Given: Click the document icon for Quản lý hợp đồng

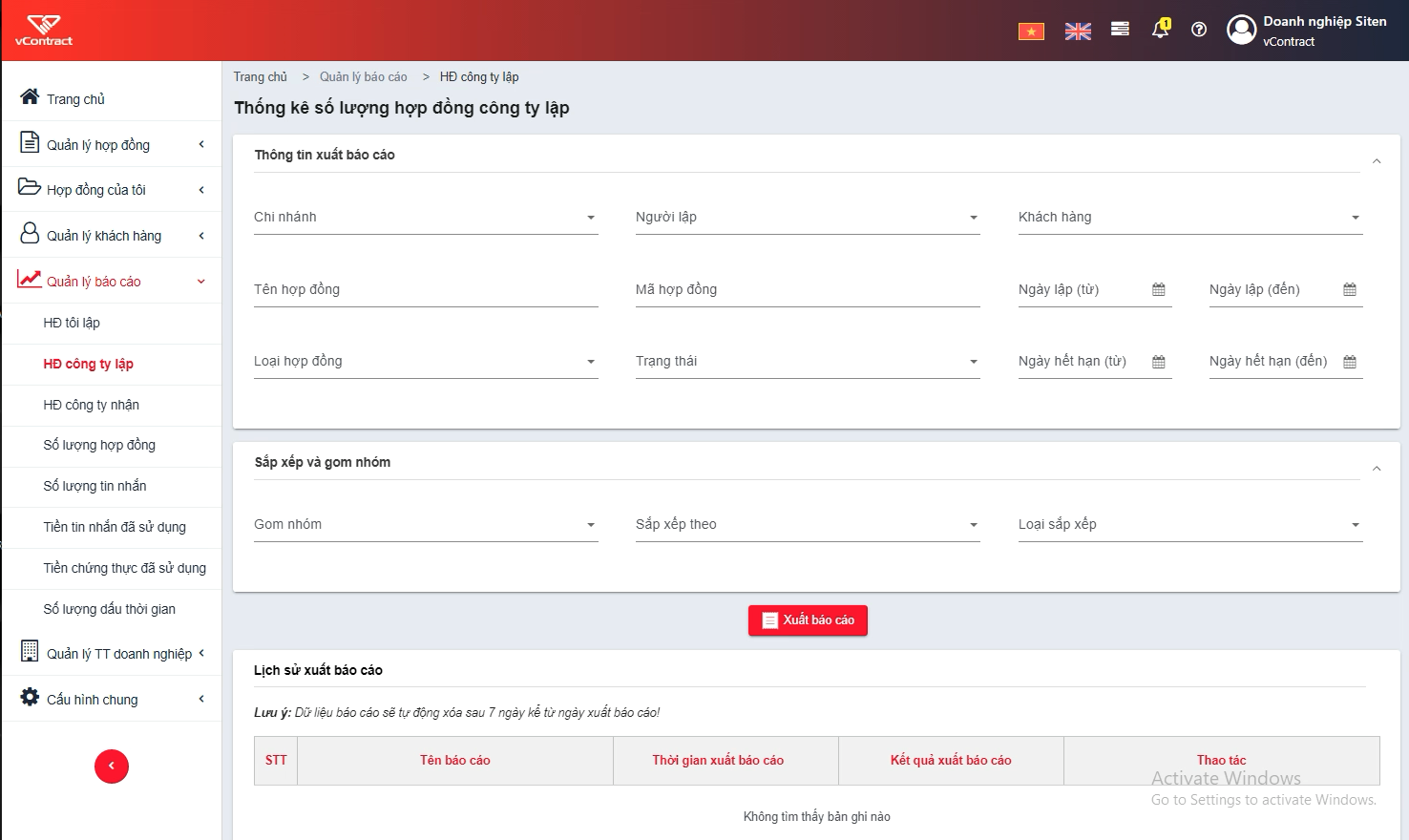Looking at the screenshot, I should (x=30, y=143).
